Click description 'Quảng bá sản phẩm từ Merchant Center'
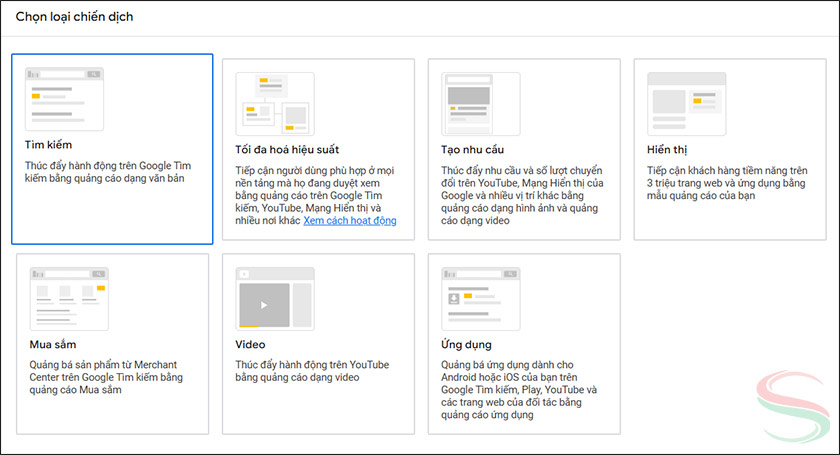This screenshot has height=455, width=840. click(106, 377)
